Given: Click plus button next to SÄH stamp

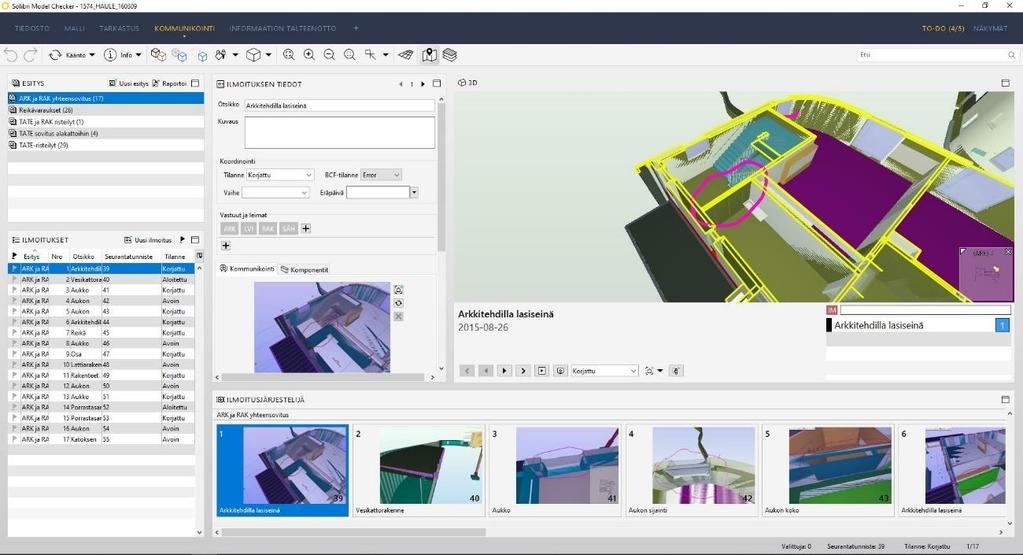Looking at the screenshot, I should (x=306, y=228).
